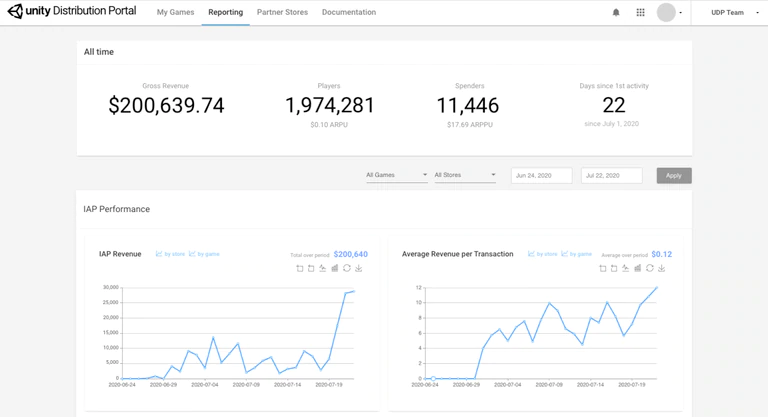Expand the account menu arrow beside avatar
This screenshot has height=417, width=768.
point(680,13)
